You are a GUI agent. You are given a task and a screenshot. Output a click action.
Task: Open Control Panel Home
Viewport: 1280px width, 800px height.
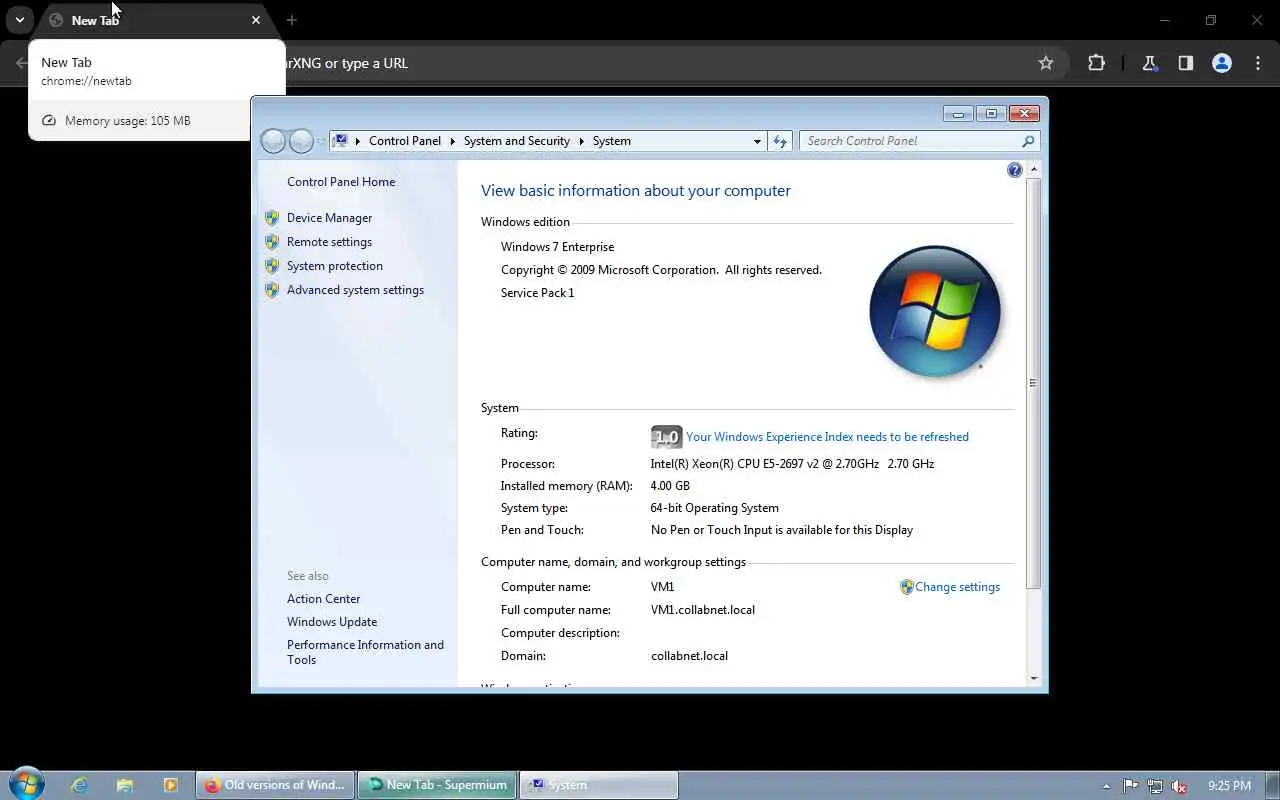click(x=341, y=182)
